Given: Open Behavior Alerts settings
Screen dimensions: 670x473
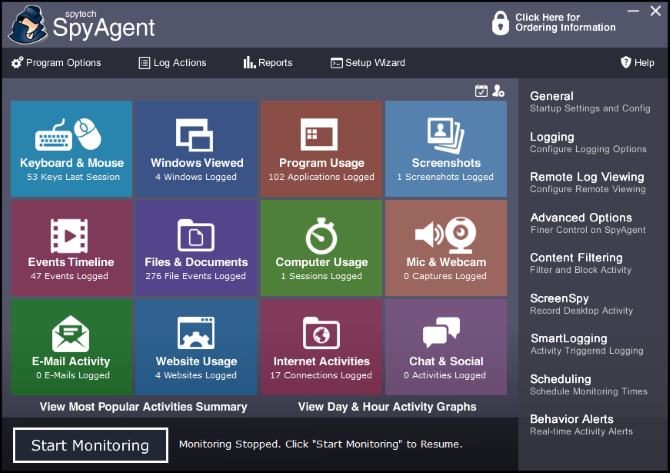Looking at the screenshot, I should [x=581, y=425].
